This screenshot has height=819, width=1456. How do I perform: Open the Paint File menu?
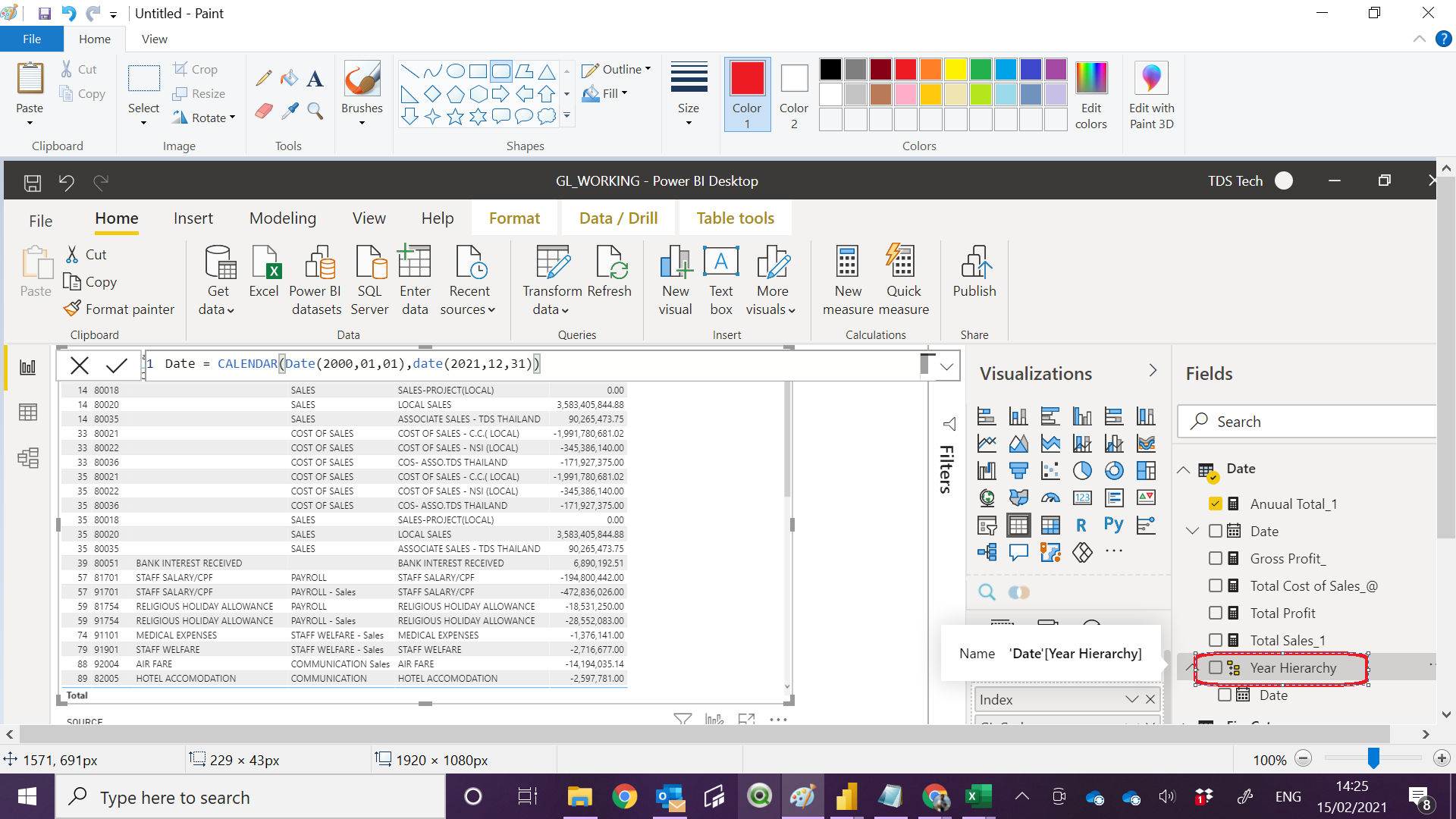click(x=32, y=39)
